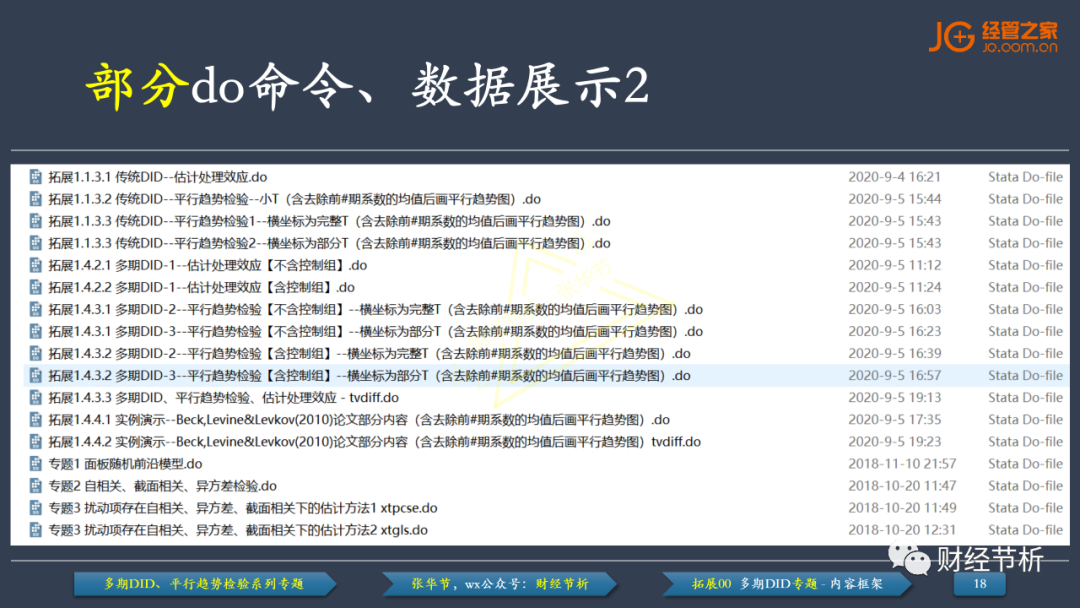Click the 经管之家 logo at top right

(992, 35)
